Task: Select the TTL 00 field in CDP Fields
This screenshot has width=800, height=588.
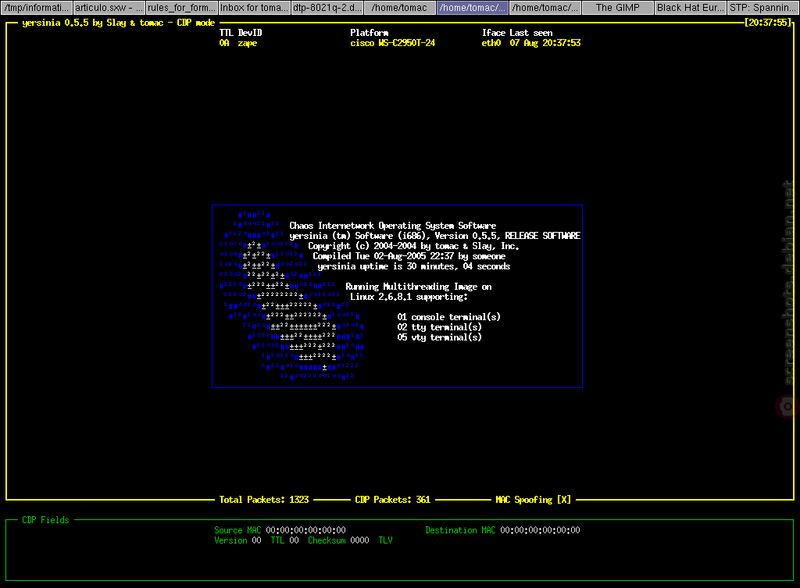Action: [x=285, y=541]
